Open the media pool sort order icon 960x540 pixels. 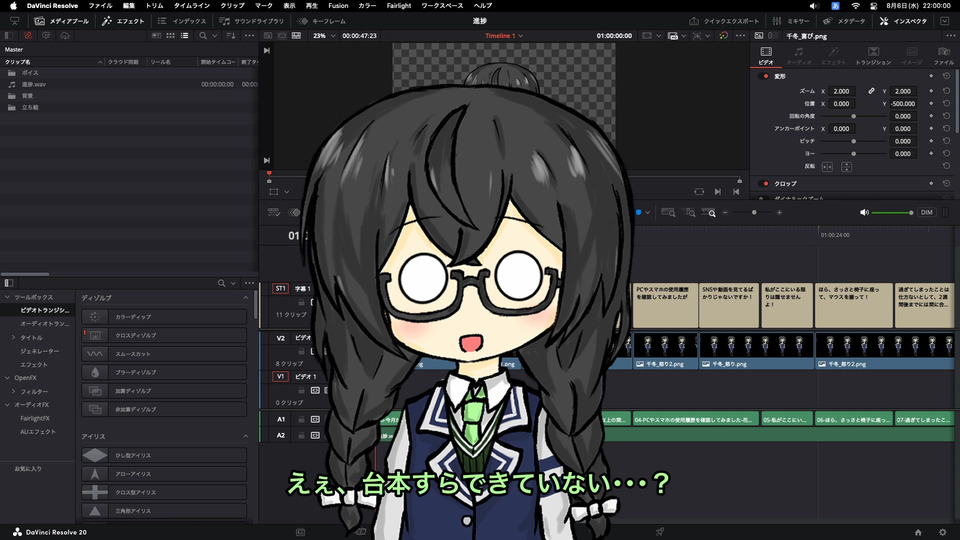tap(231, 36)
